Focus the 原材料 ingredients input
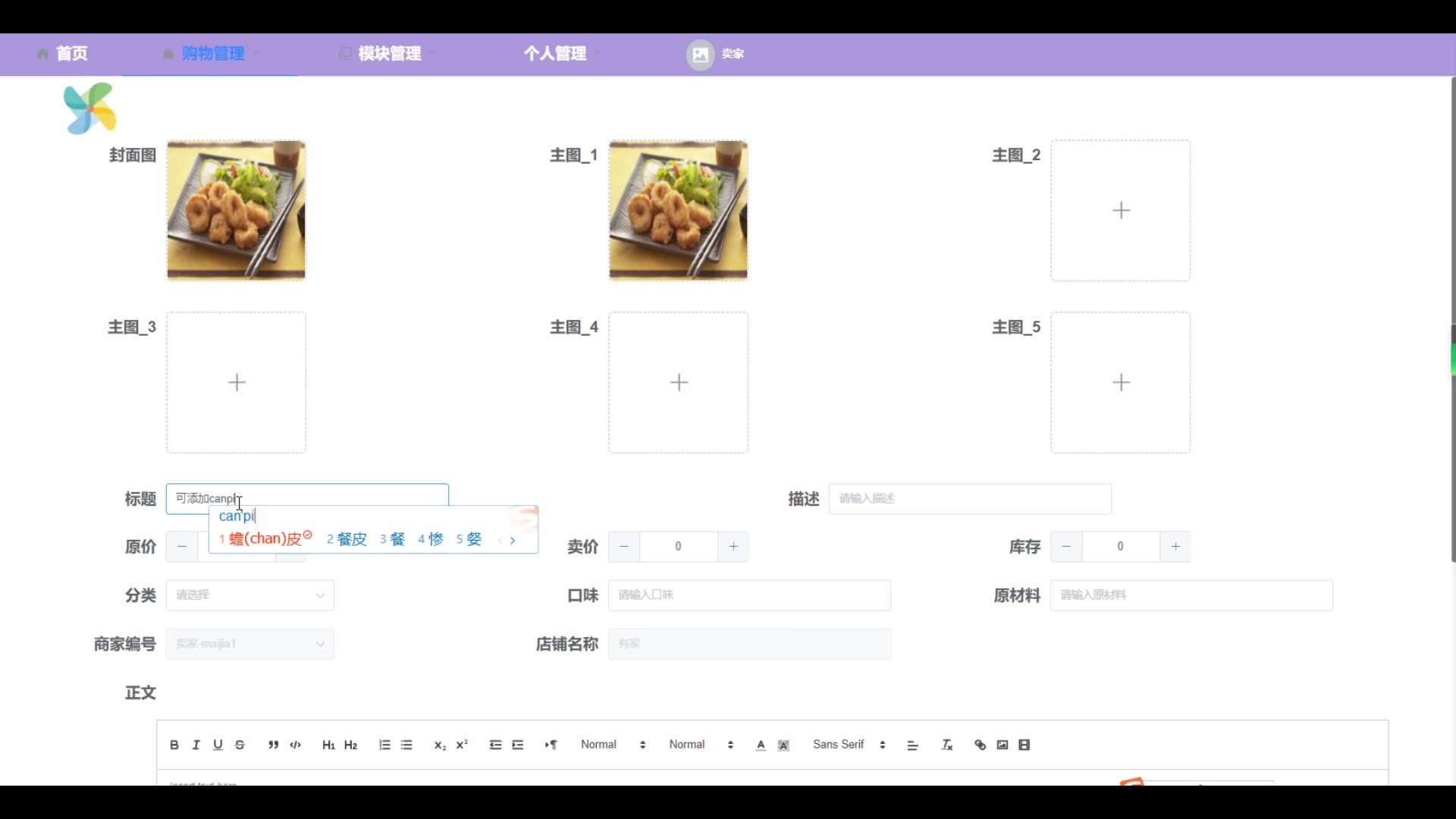 (1191, 595)
